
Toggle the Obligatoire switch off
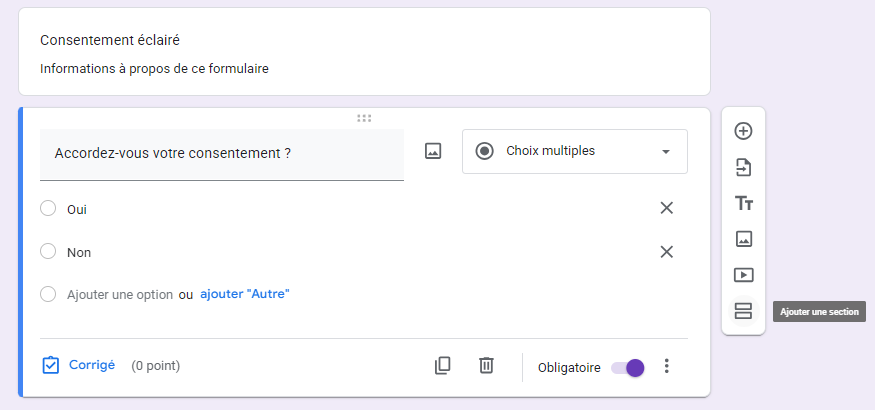629,367
